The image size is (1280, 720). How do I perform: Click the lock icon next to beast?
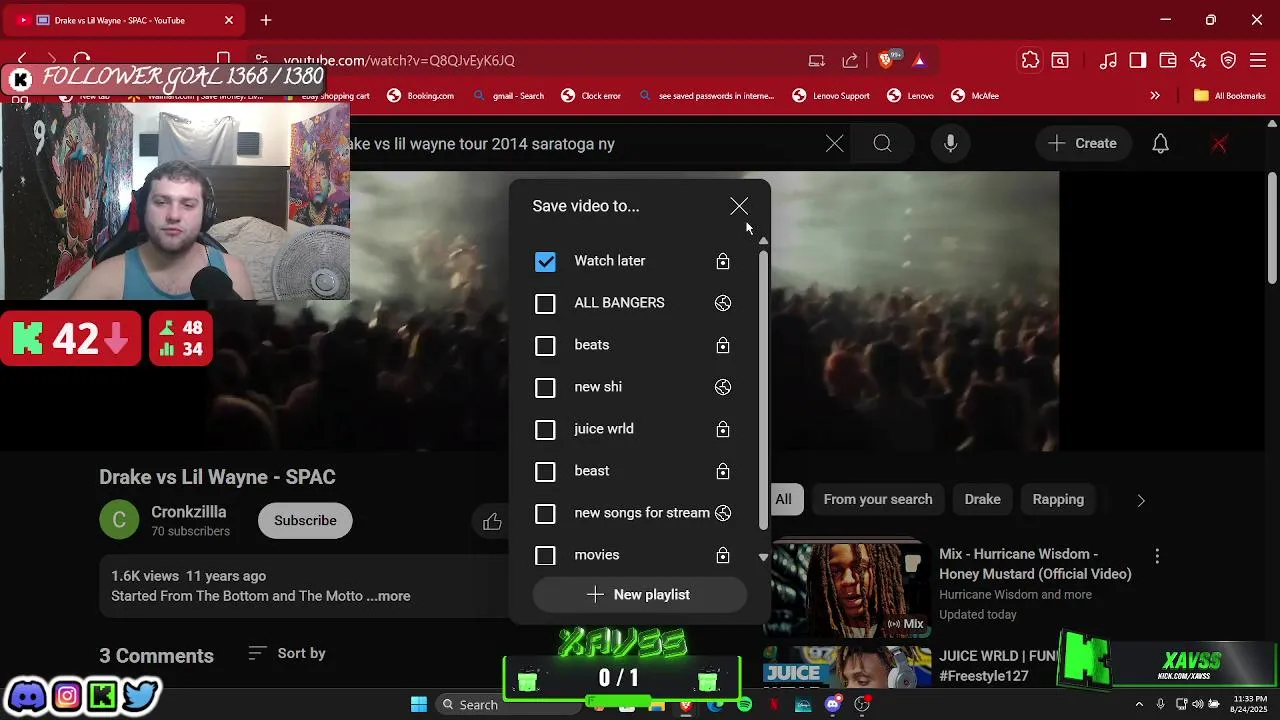723,471
